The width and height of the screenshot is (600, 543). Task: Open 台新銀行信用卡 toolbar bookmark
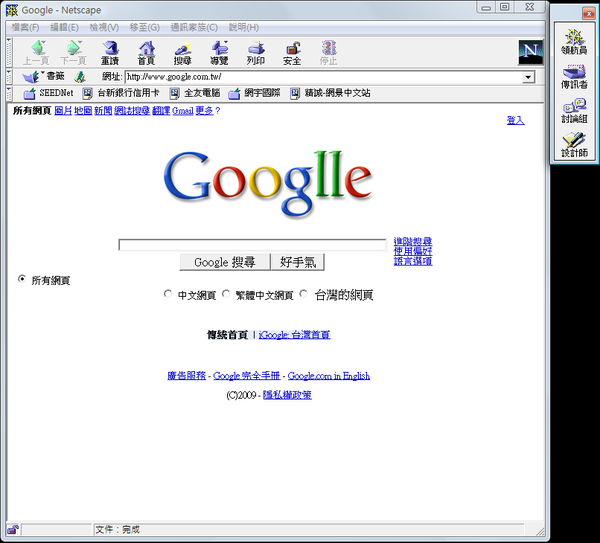click(x=121, y=93)
